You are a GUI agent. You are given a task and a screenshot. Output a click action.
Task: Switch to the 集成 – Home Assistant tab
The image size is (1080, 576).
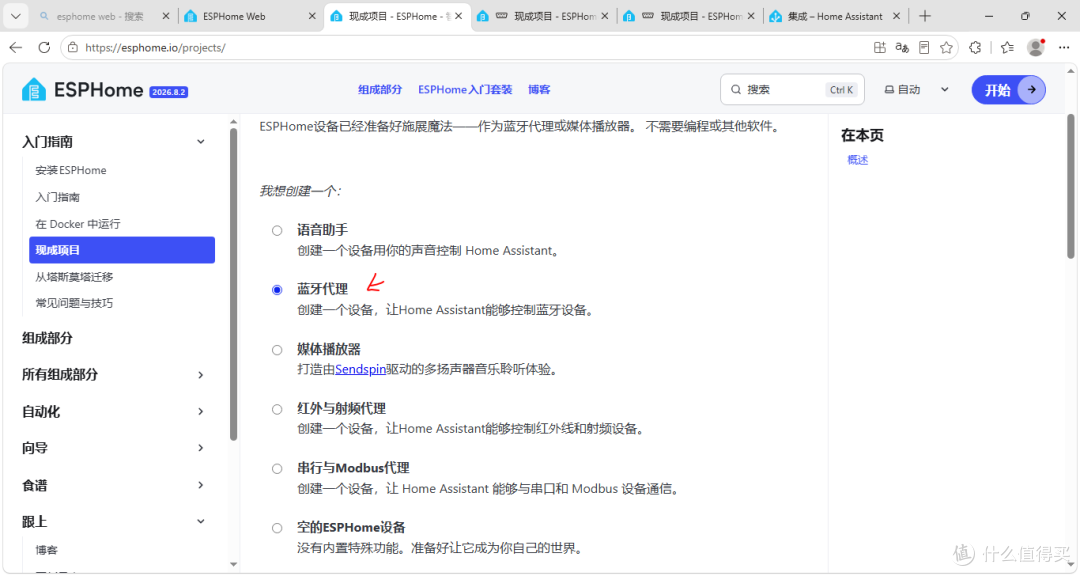tap(835, 16)
